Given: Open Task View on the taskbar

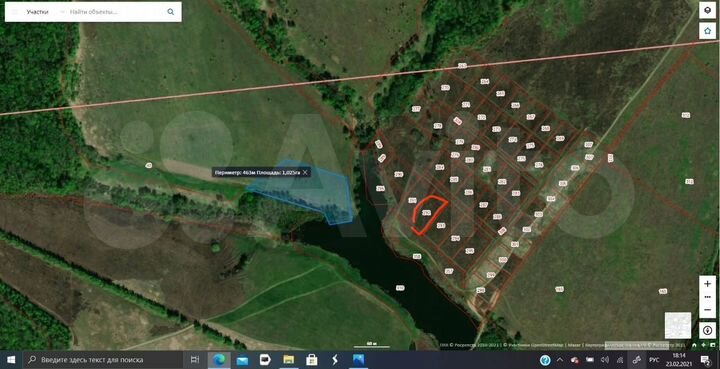Looking at the screenshot, I should click(195, 360).
